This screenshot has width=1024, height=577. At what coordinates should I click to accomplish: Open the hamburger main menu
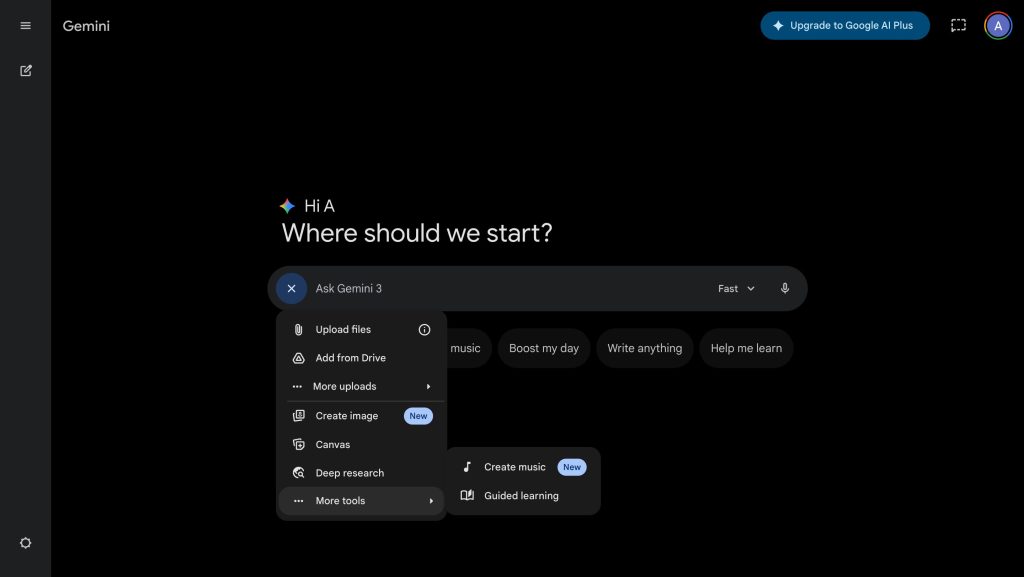(26, 26)
